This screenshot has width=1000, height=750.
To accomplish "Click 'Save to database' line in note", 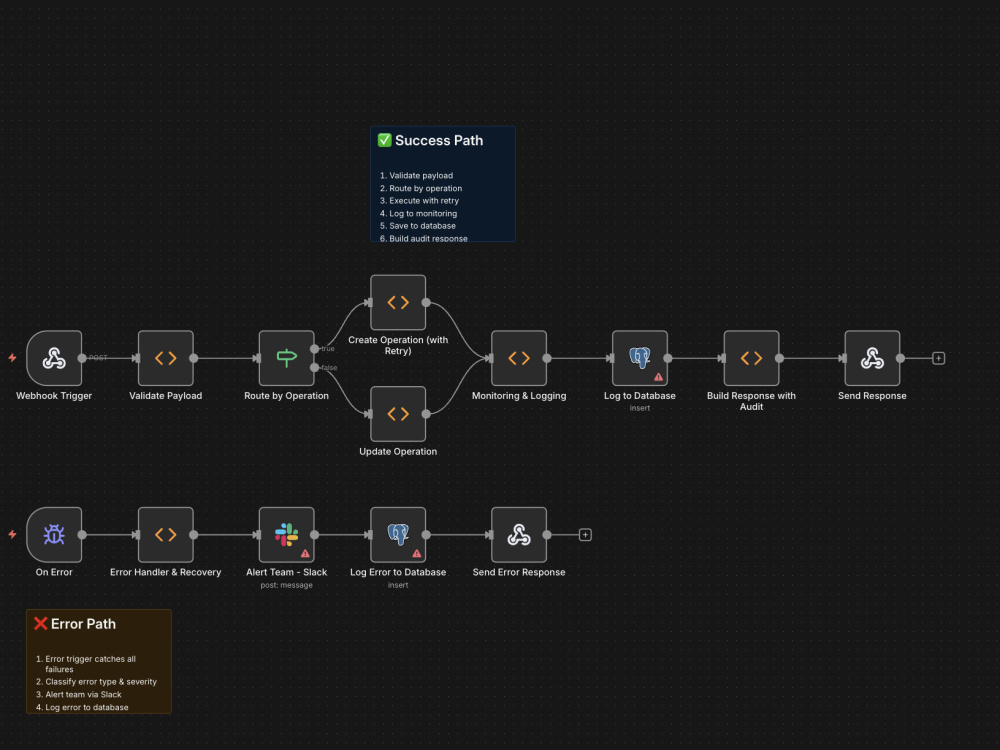I will tap(422, 226).
